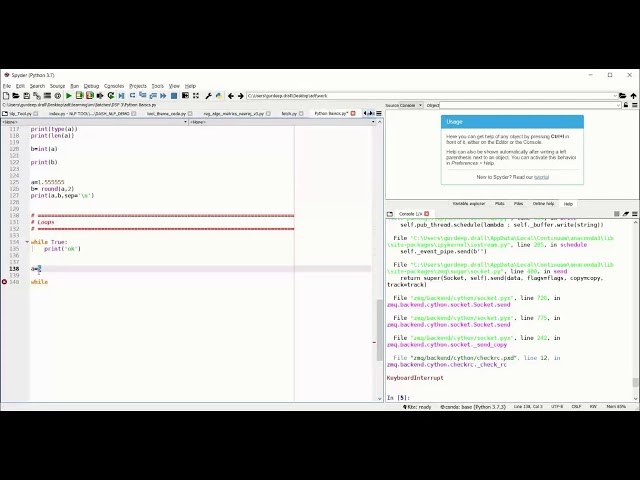Open PYTHONPATH manager python icon
The image size is (640, 480).
pos(219,96)
